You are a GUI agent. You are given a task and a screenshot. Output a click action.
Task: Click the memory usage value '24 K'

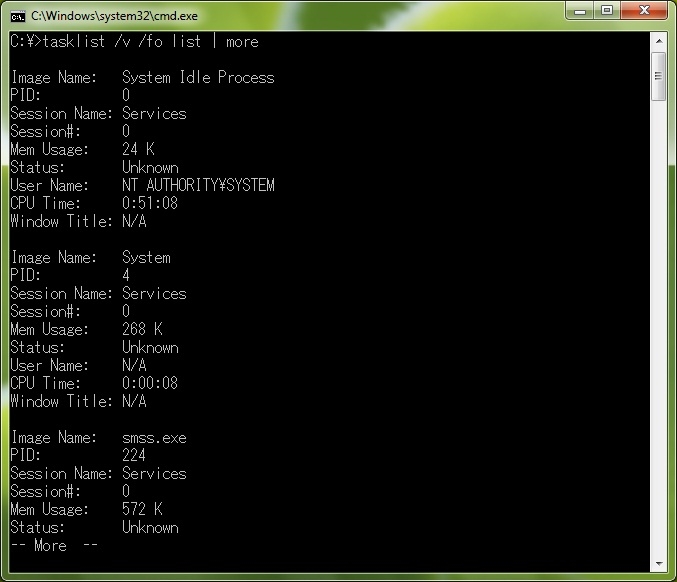point(138,149)
